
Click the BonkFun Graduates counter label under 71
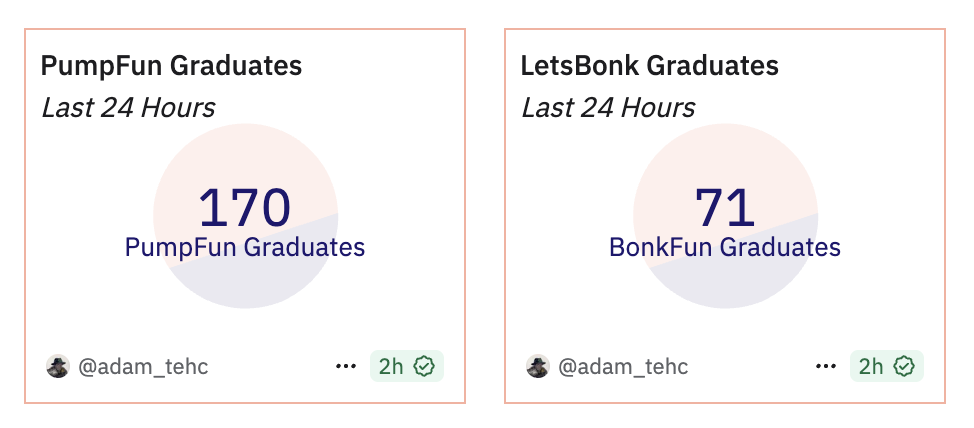[x=725, y=247]
